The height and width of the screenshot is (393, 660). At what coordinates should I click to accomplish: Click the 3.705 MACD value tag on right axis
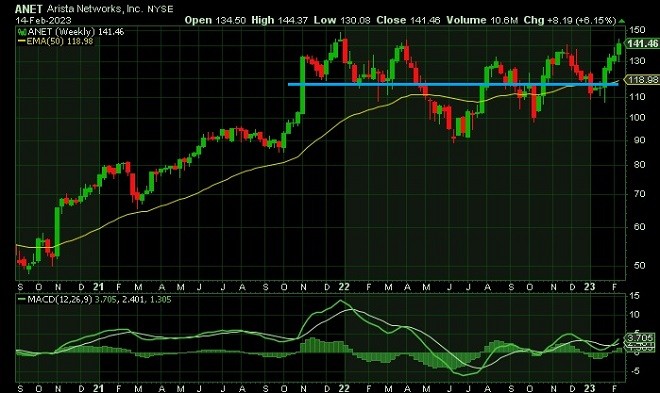coord(640,337)
